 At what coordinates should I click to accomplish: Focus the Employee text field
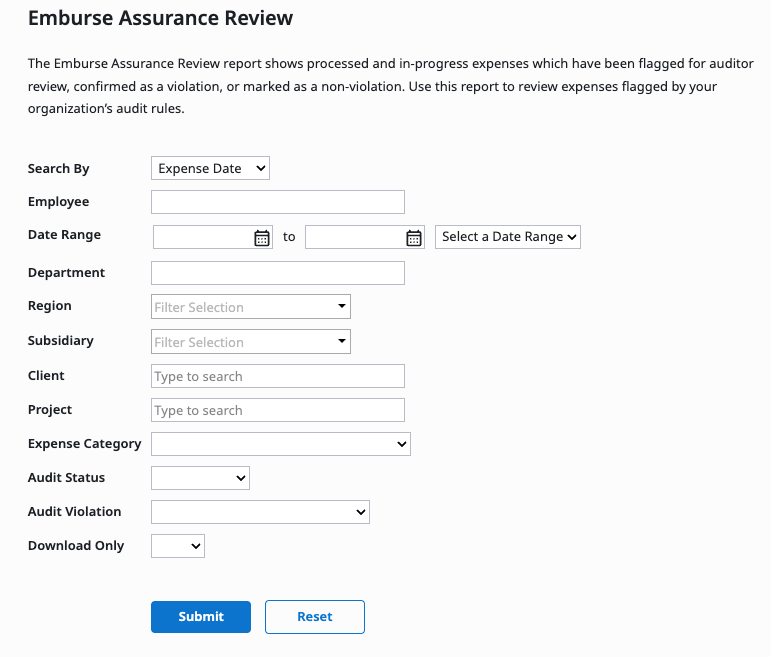coord(278,202)
